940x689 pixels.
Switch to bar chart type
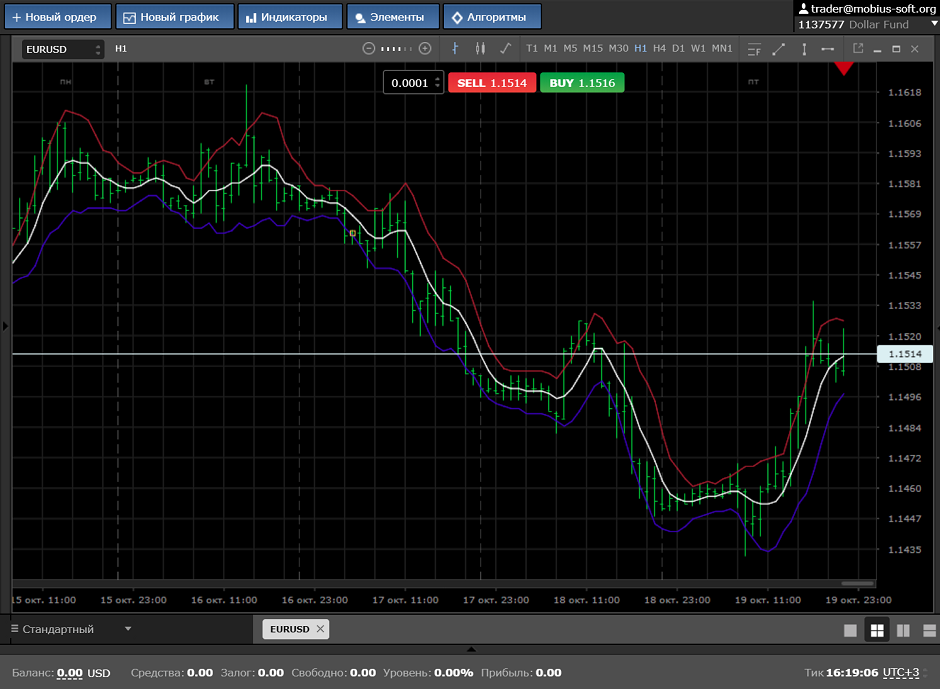pos(455,49)
